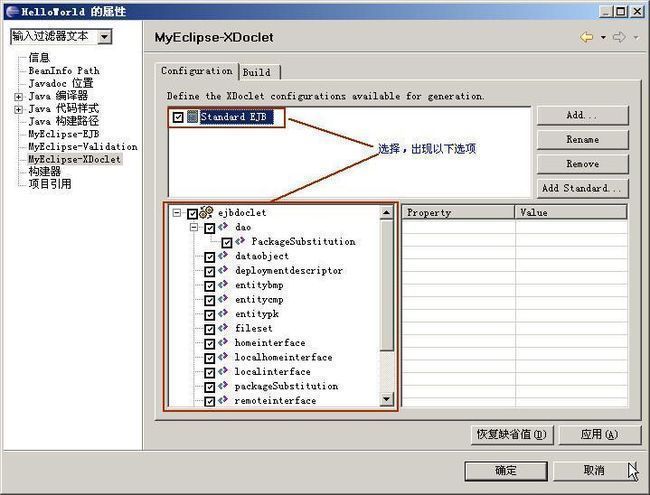Expand the Java 代码样式 tree node
Screen dimensions: 650x495
pyautogui.click(x=18, y=110)
